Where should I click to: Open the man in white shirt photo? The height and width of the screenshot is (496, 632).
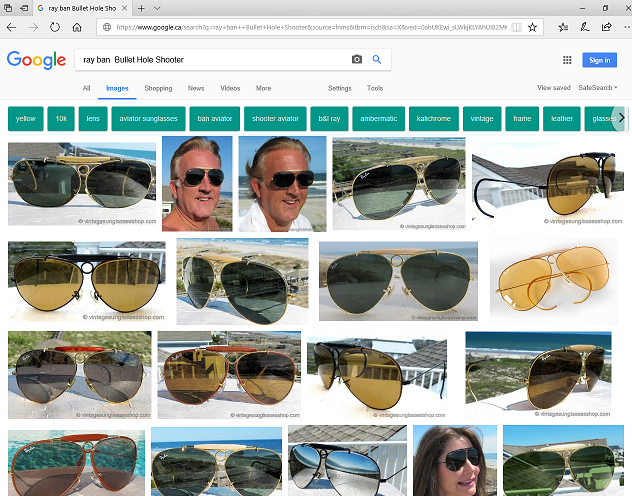click(x=283, y=184)
